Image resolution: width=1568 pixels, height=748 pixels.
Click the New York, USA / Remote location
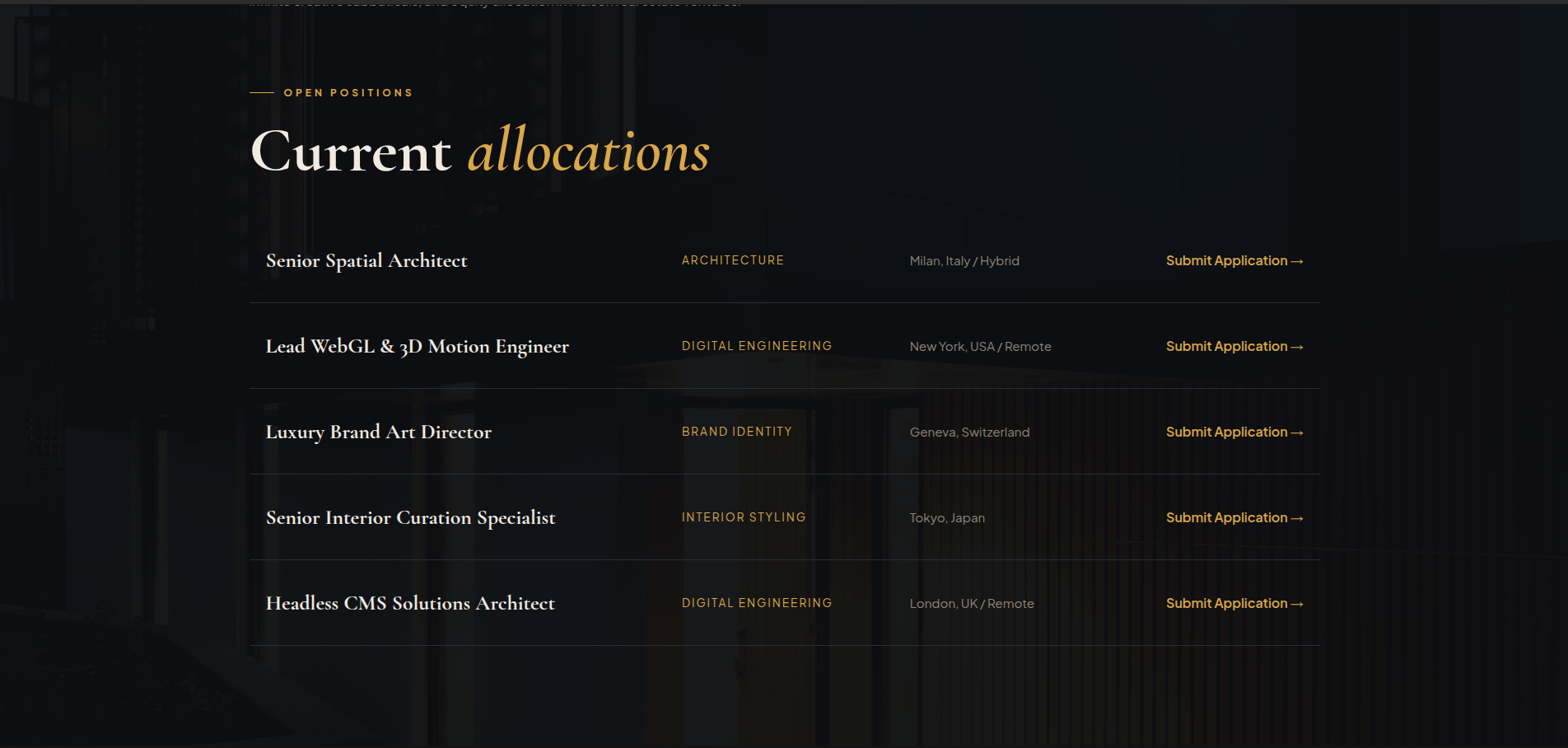coord(981,347)
